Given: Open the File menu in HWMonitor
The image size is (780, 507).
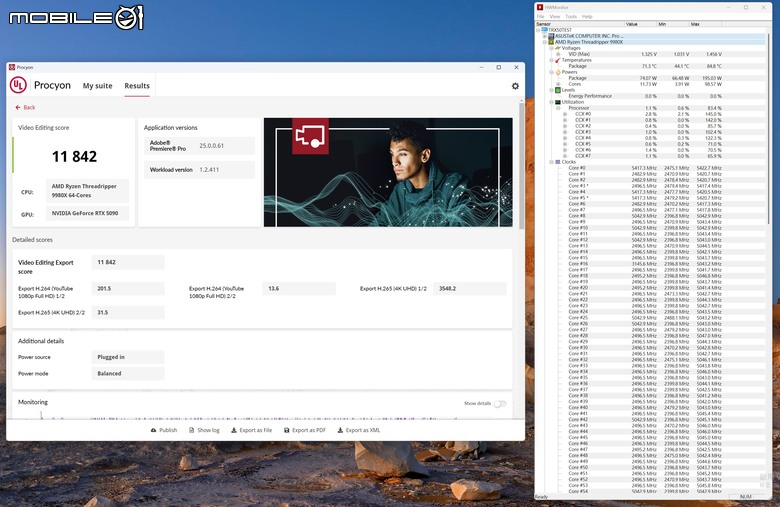Looking at the screenshot, I should coord(540,16).
